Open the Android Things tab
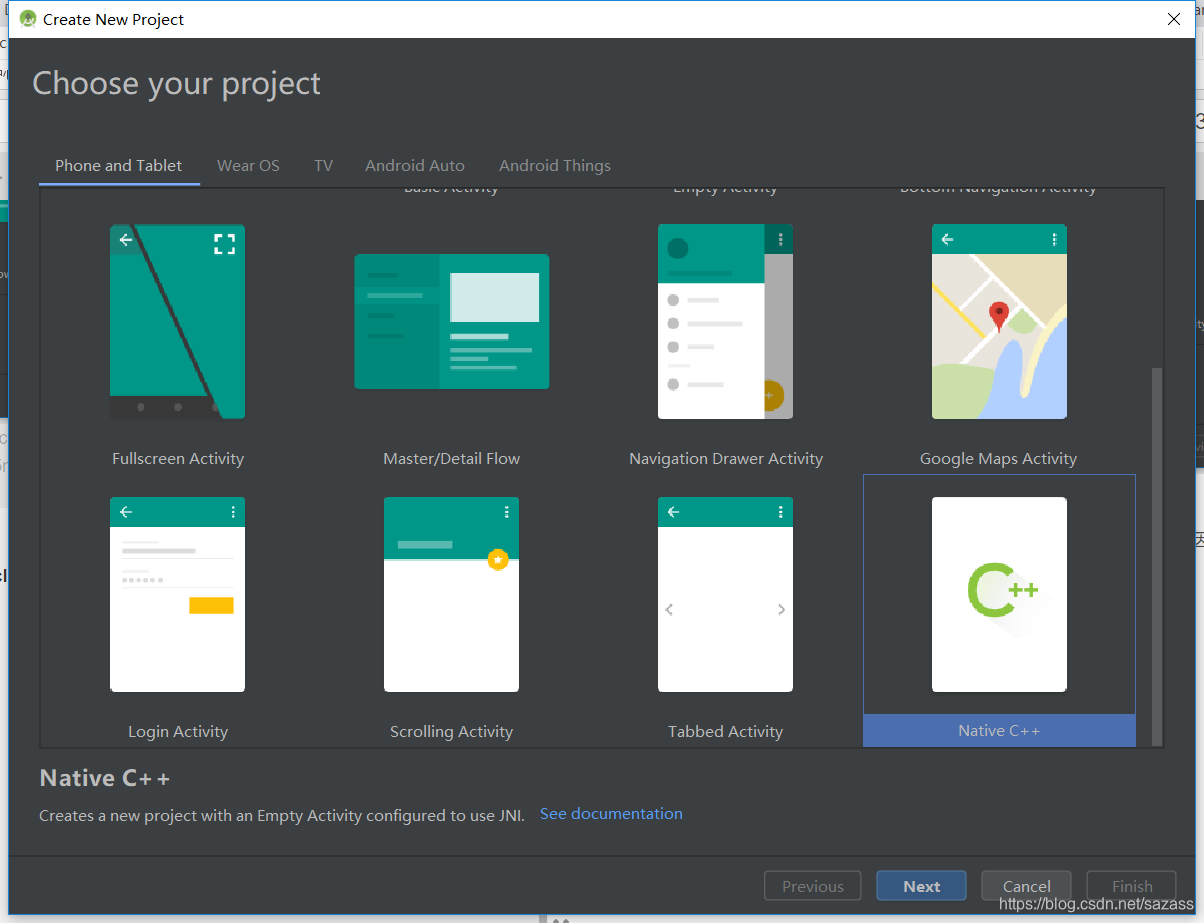 555,166
